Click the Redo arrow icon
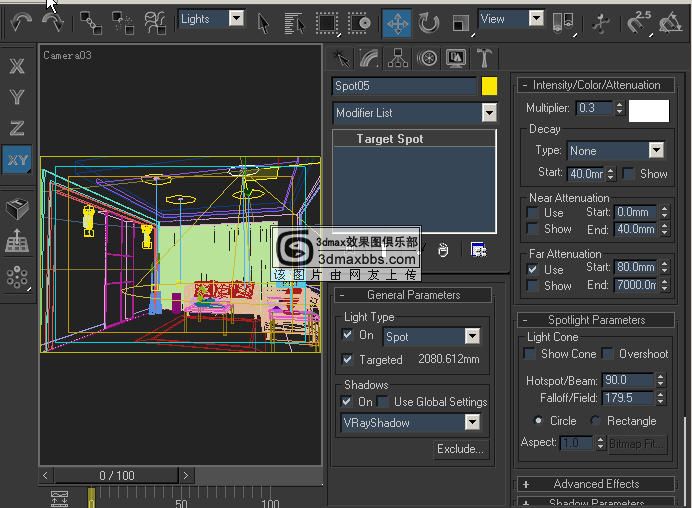Viewport: 692px width, 508px height. (x=53, y=22)
